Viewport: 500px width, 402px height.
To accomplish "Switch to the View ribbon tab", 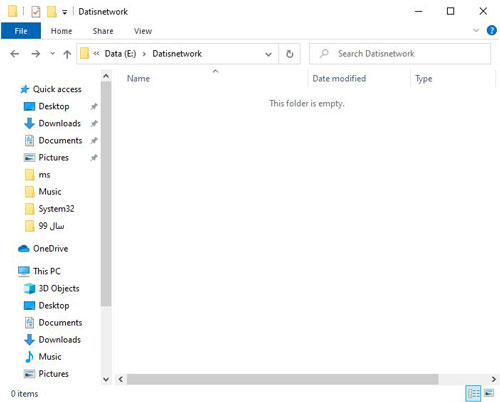I will tap(143, 31).
